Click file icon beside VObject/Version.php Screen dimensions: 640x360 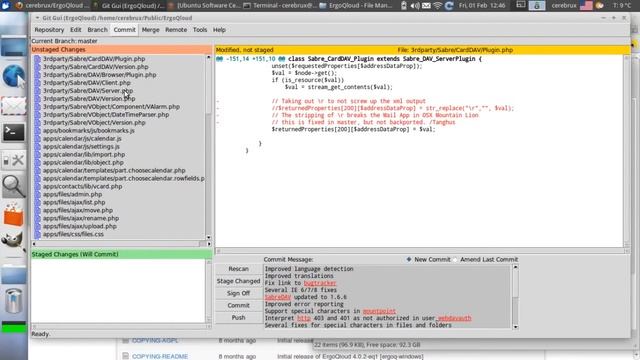tap(38, 122)
